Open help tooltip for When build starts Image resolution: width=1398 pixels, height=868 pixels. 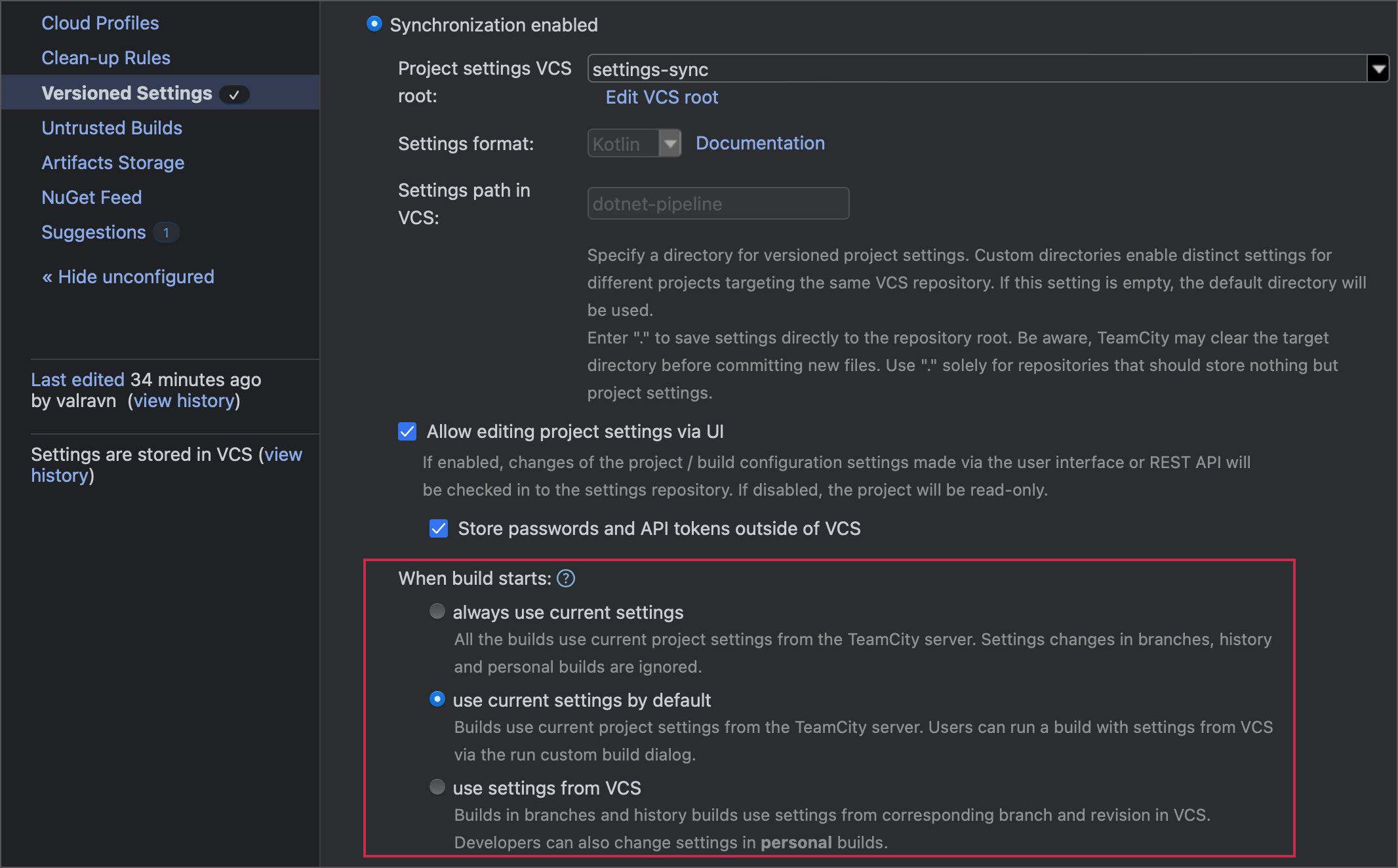566,578
